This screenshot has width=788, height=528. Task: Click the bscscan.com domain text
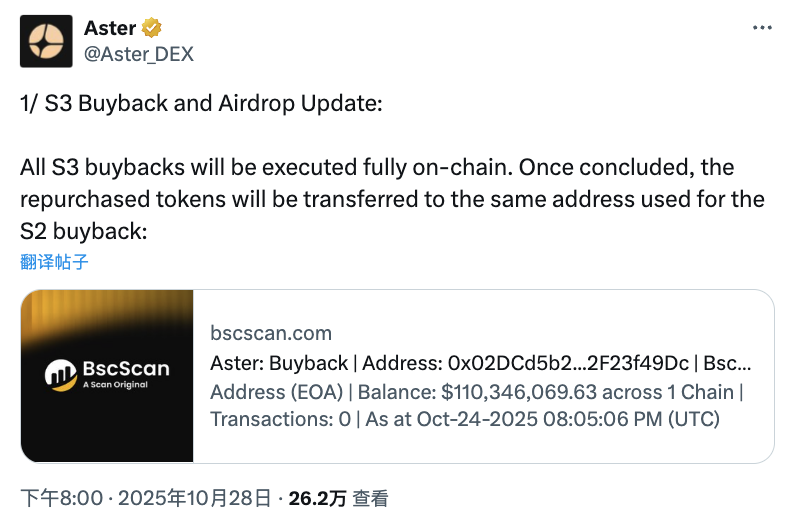click(271, 333)
